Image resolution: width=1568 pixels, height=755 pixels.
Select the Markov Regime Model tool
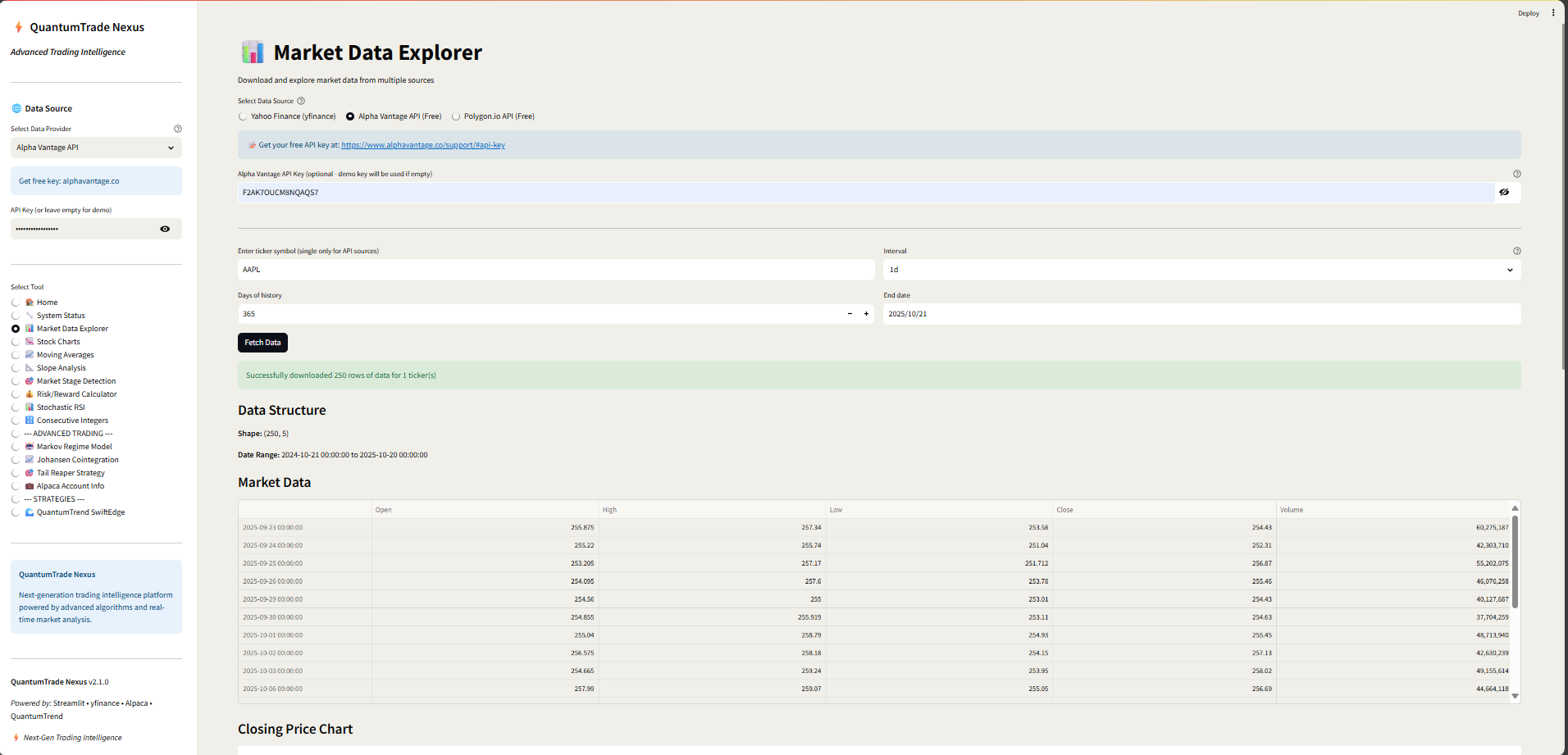[x=62, y=447]
